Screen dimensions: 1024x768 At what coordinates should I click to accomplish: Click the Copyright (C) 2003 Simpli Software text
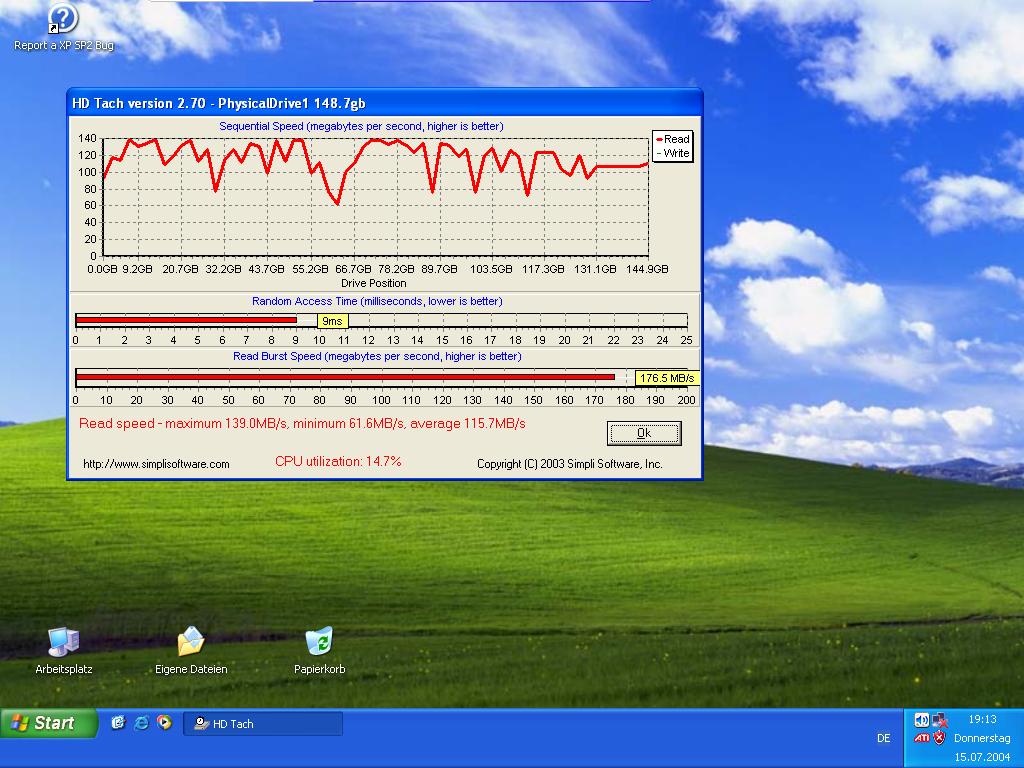(569, 464)
